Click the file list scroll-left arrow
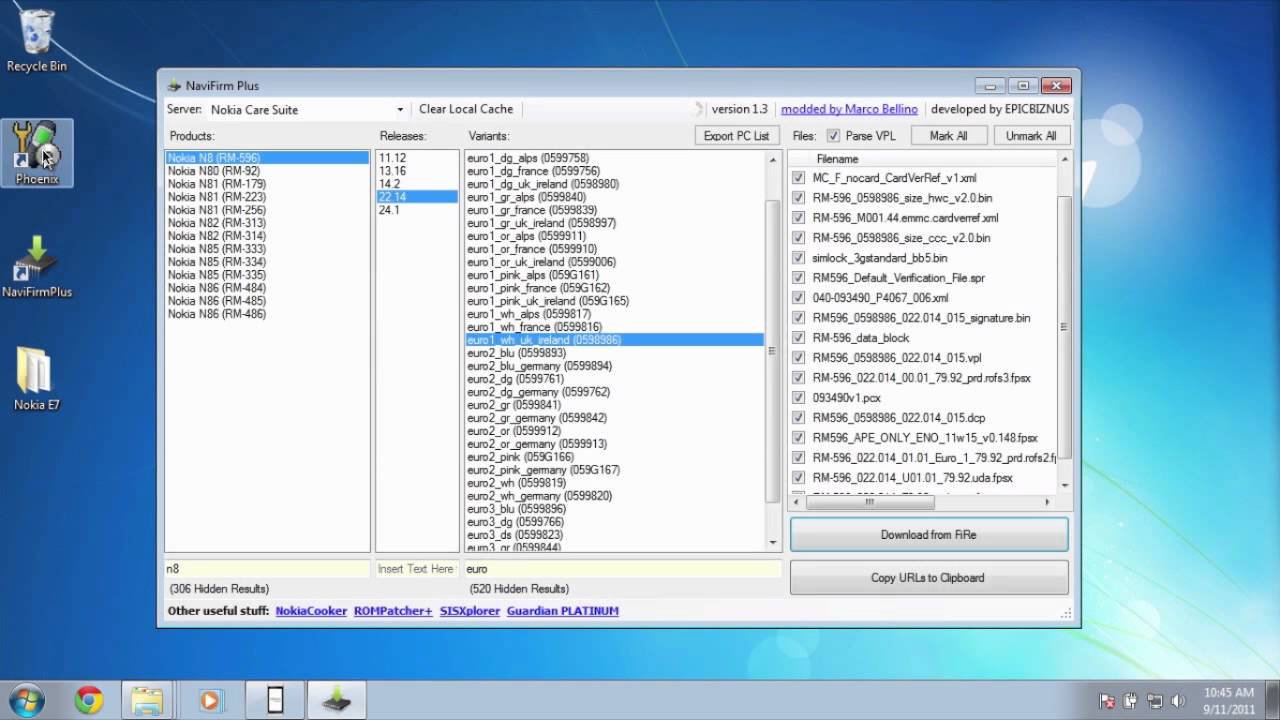1280x720 pixels. [x=797, y=502]
